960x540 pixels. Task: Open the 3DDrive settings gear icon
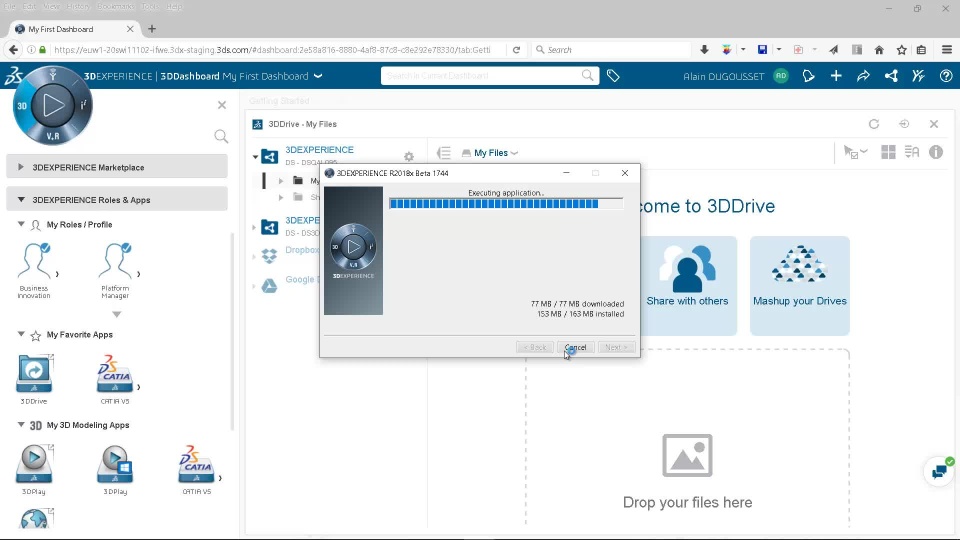pyautogui.click(x=409, y=157)
